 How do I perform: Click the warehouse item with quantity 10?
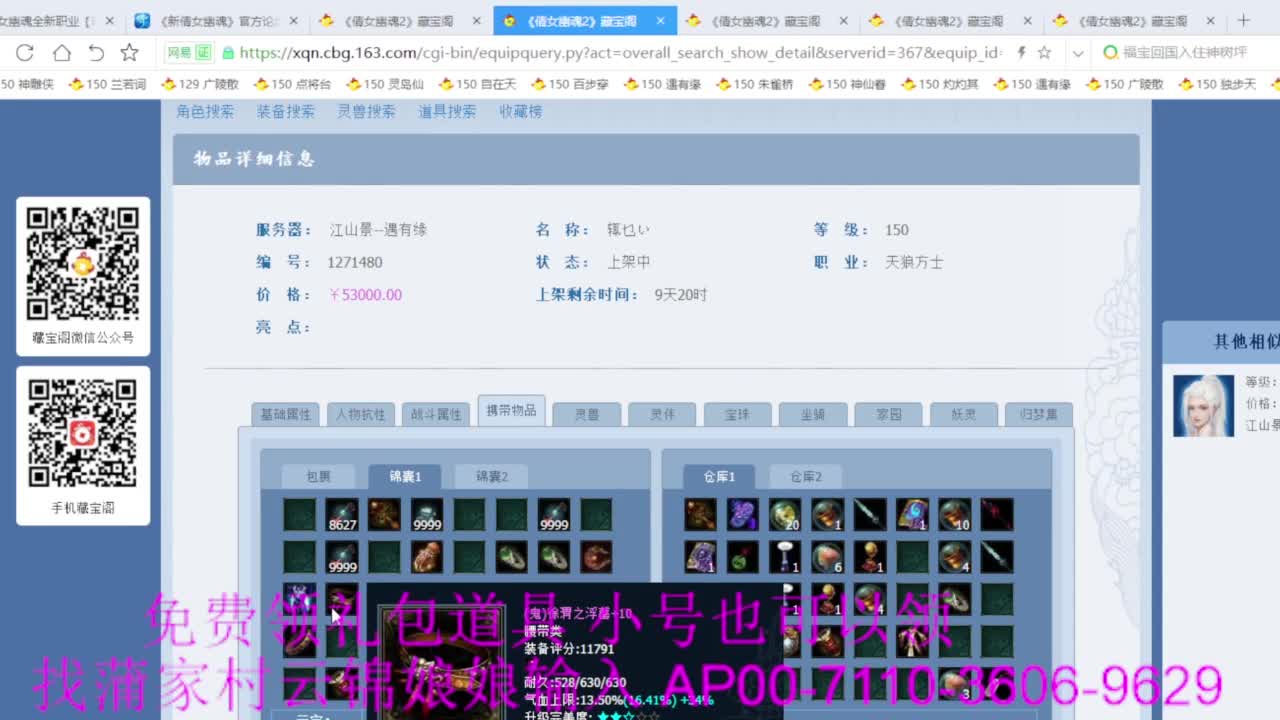coord(954,515)
